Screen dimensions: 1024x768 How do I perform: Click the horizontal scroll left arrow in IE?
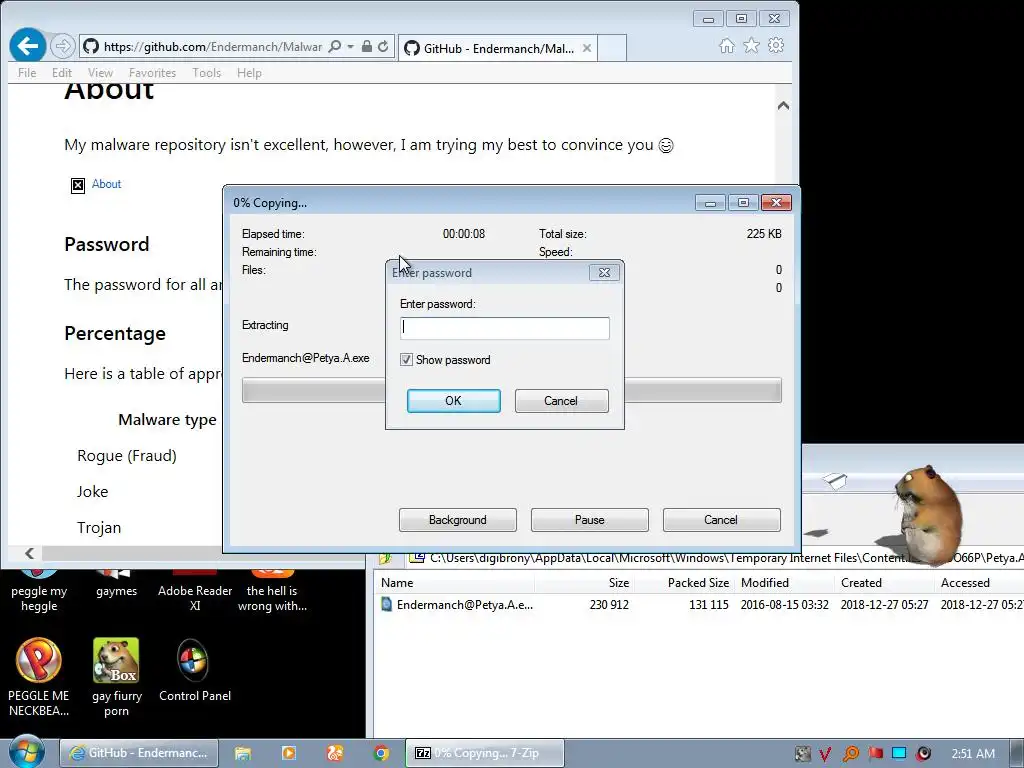[x=29, y=553]
